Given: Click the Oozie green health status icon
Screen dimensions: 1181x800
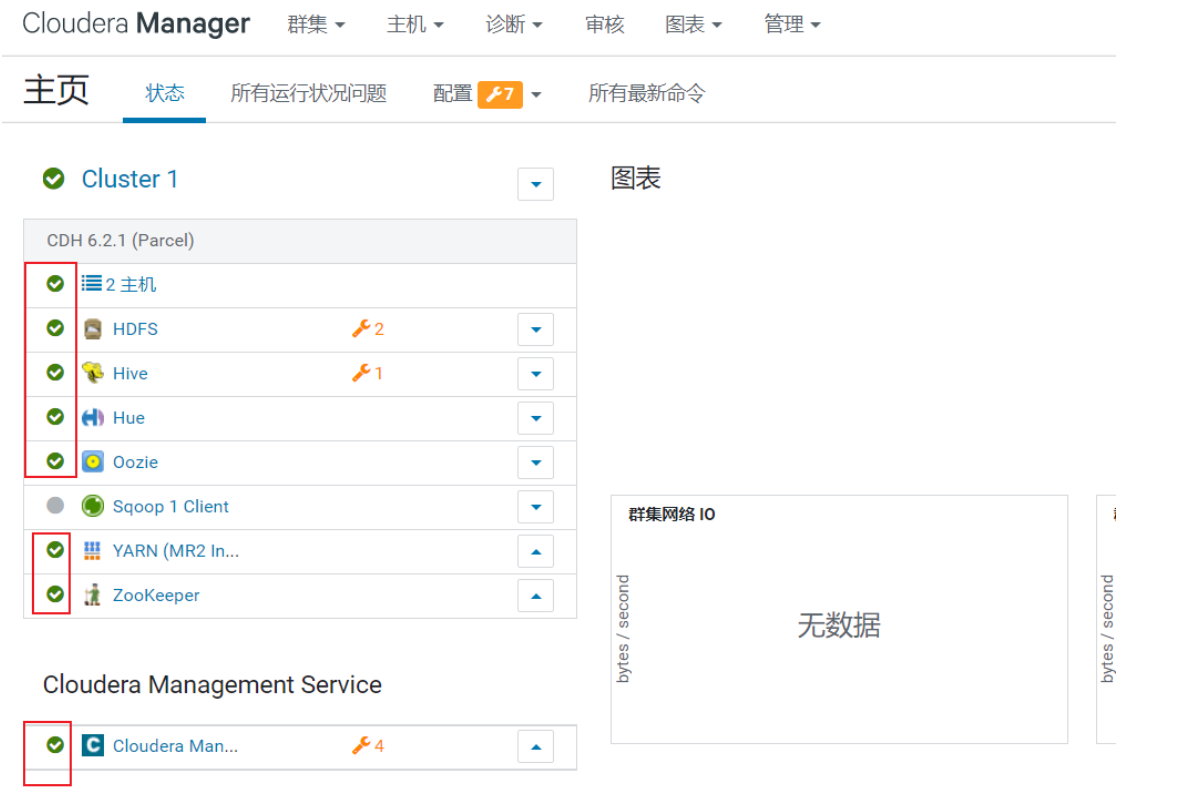Looking at the screenshot, I should coord(55,461).
